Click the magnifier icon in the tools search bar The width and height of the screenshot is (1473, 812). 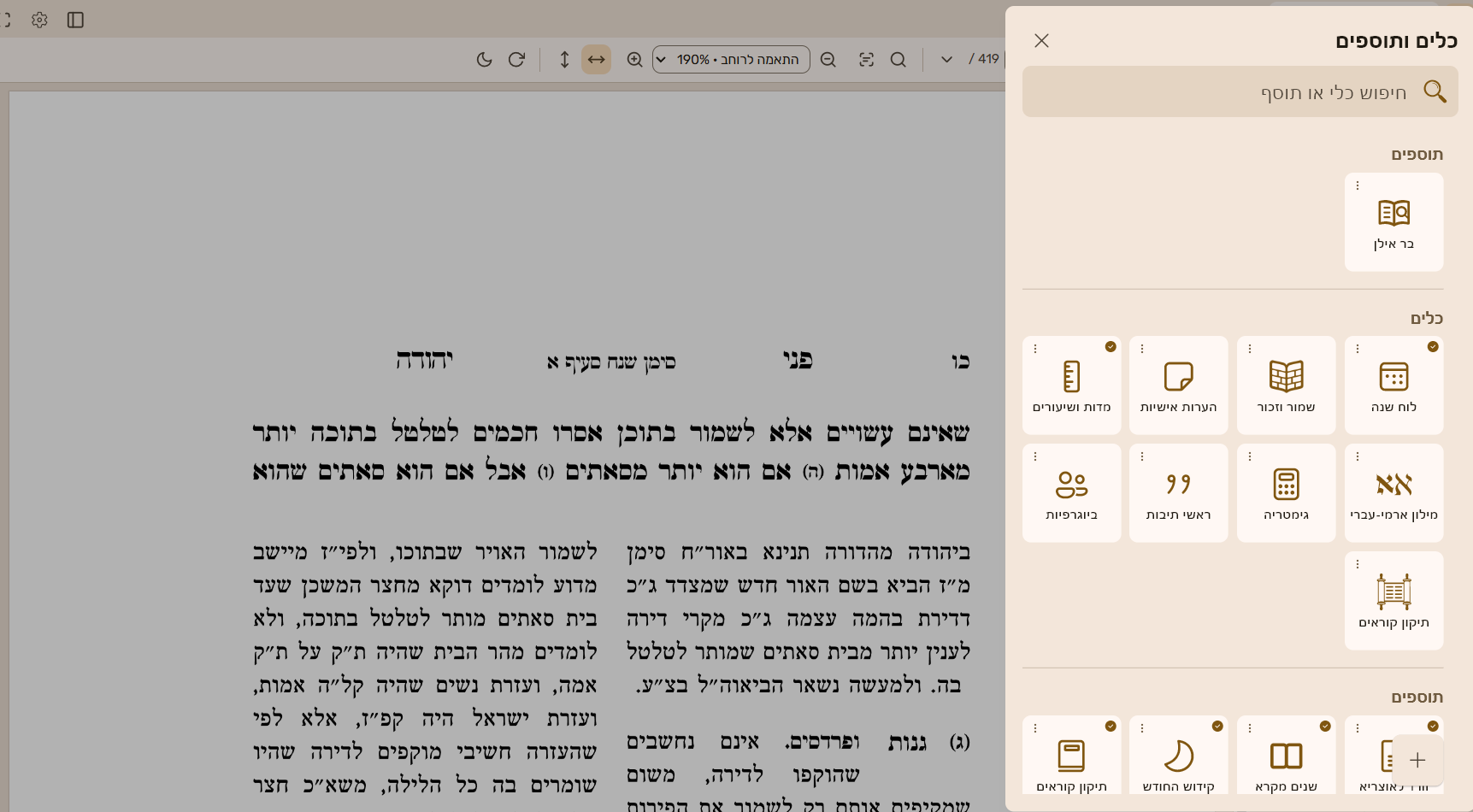(1435, 91)
